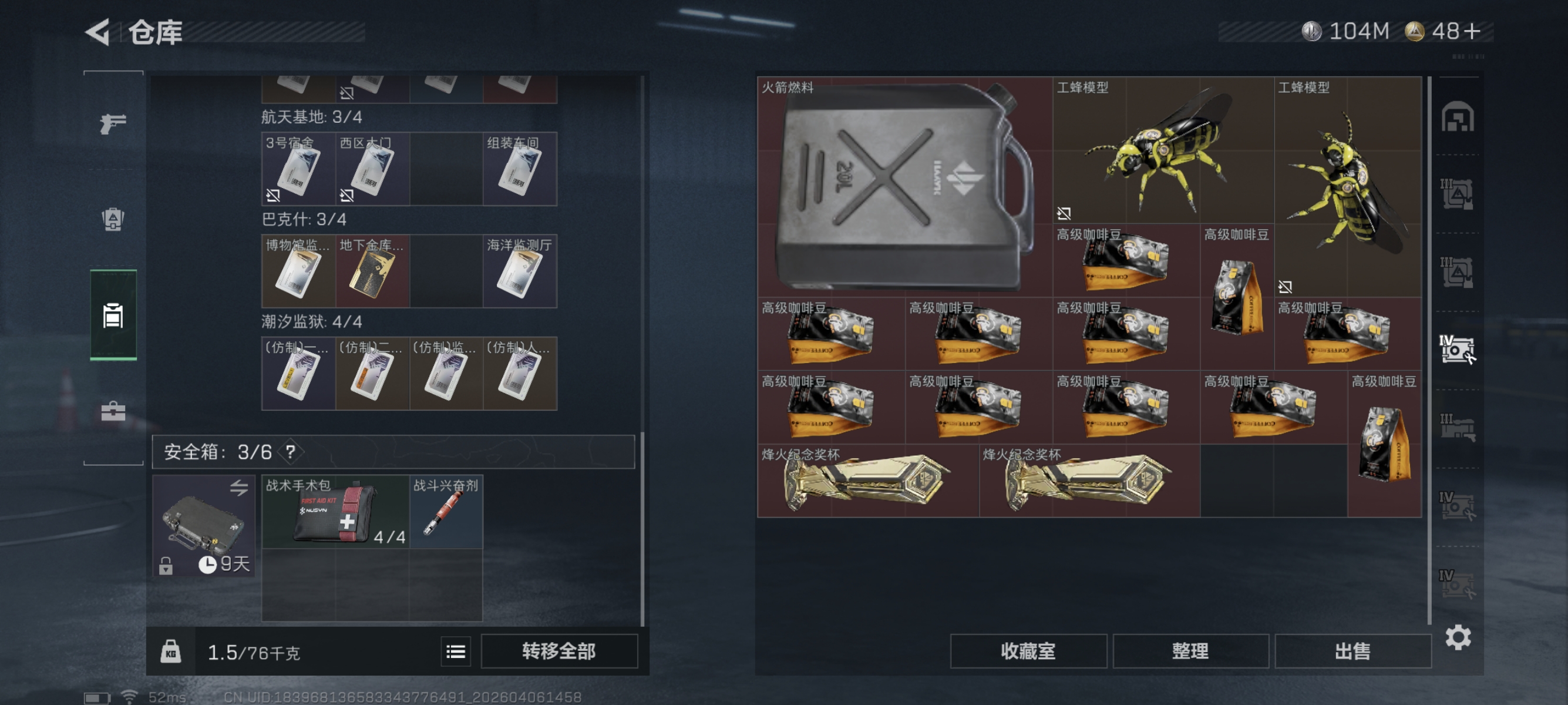This screenshot has height=705, width=1568.
Task: Select the active level IV storage box icon
Action: [x=1457, y=350]
